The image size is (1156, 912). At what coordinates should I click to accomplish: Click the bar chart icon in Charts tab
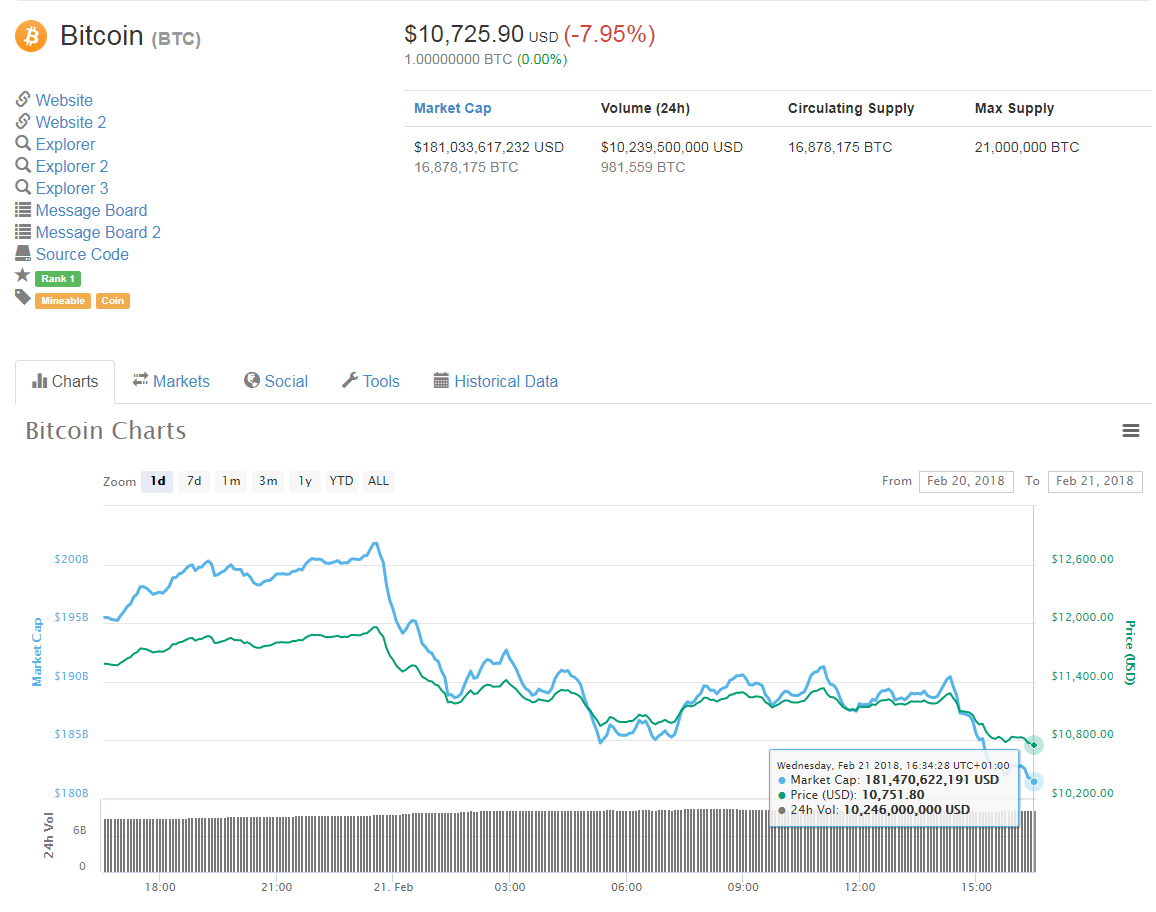[39, 381]
